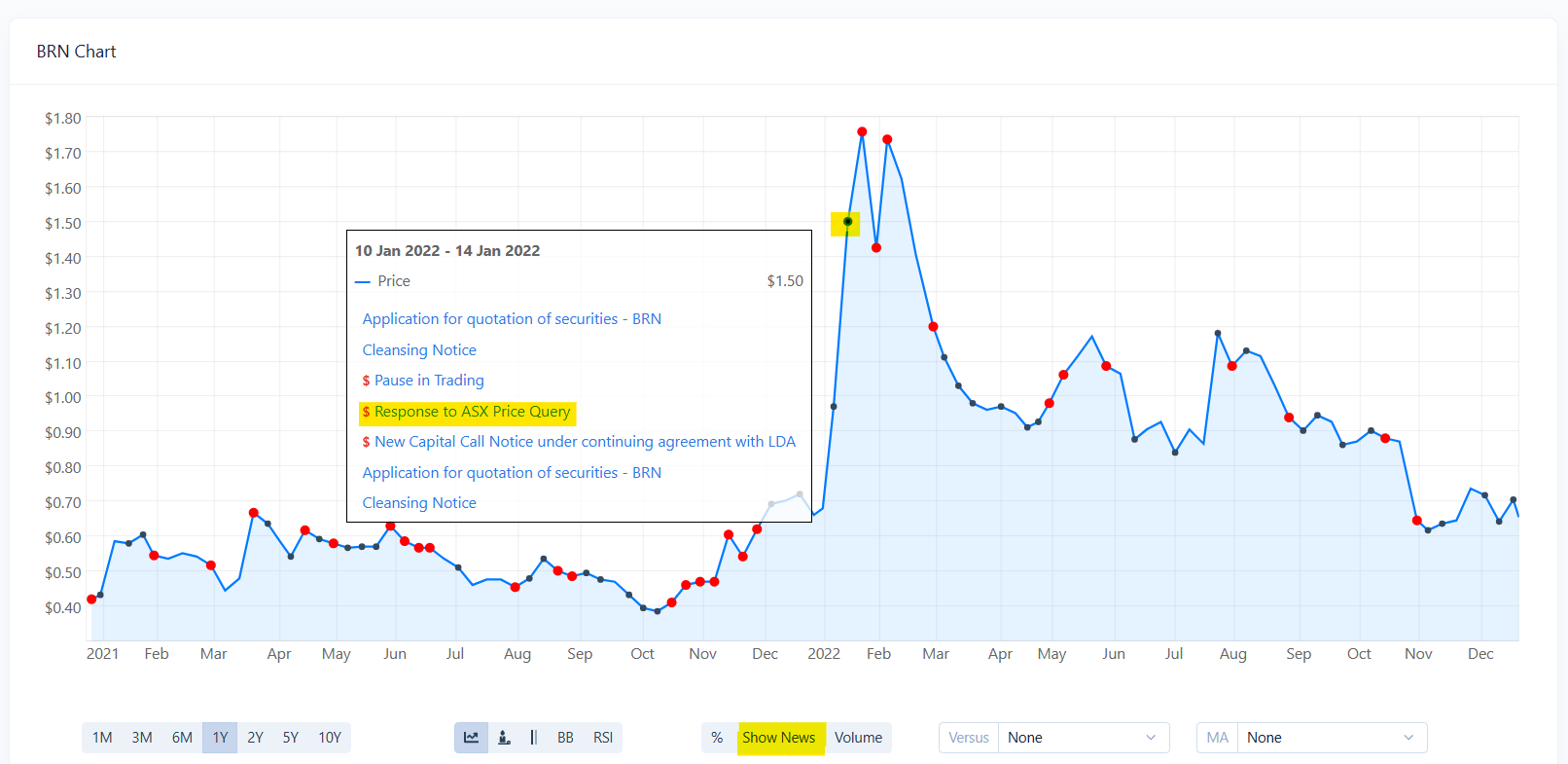Switch to the candlestick-style chart icon
The height and width of the screenshot is (764, 1568).
504,738
